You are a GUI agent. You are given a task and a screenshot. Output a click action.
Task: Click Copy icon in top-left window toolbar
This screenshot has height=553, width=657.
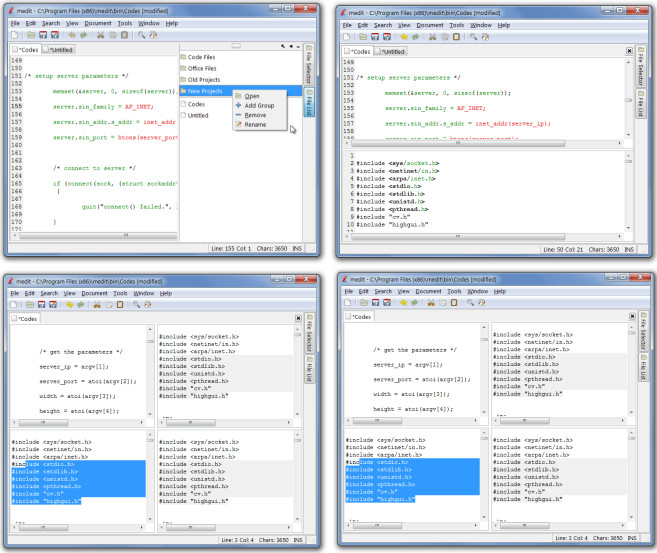tap(113, 35)
